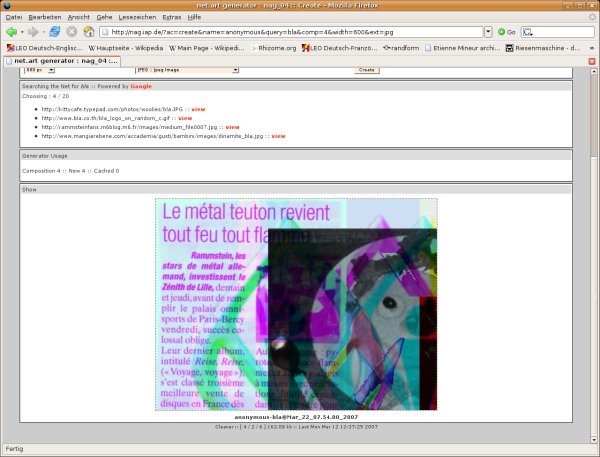Open the LEO Deutsch-Französisch bookmark
The height and width of the screenshot is (457, 600).
[339, 48]
